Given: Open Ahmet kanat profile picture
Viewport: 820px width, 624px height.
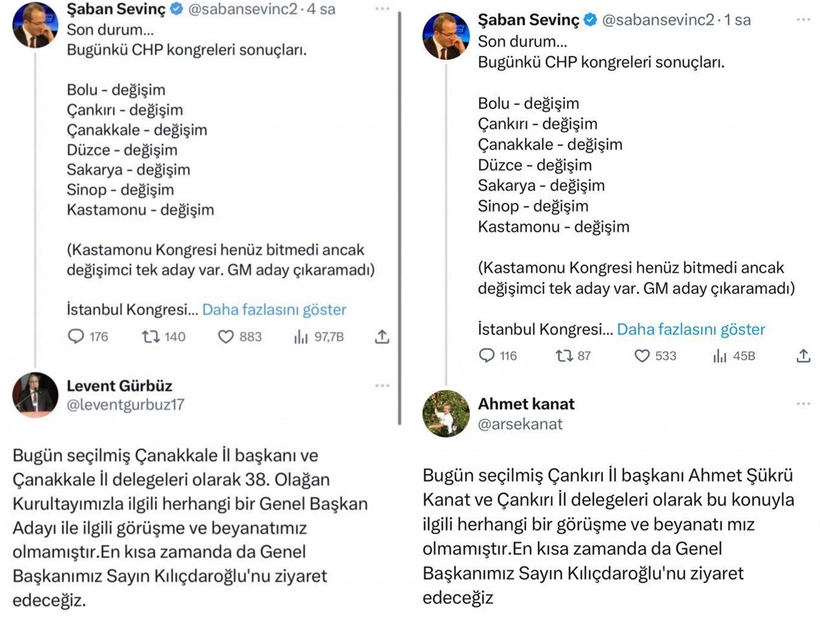Looking at the screenshot, I should pos(446,413).
